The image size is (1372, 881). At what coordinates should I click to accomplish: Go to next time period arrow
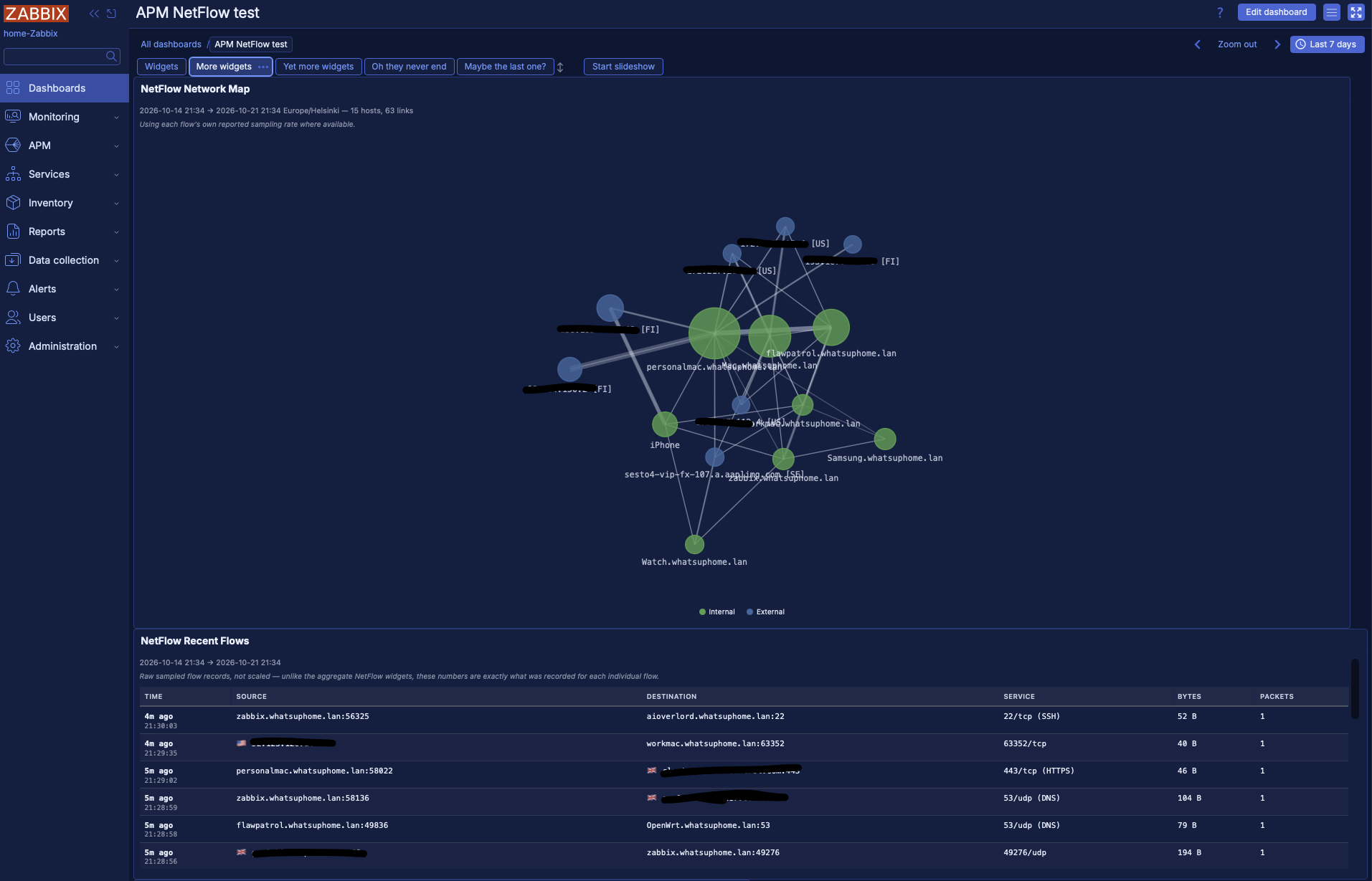[x=1277, y=44]
